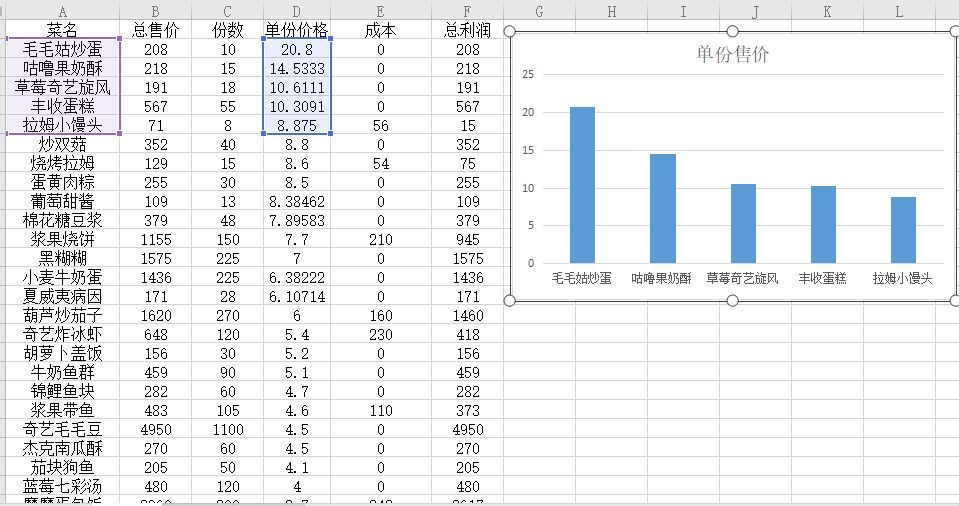This screenshot has height=506, width=959.
Task: Click the cell 丰收蛋糕
Action: click(x=62, y=106)
